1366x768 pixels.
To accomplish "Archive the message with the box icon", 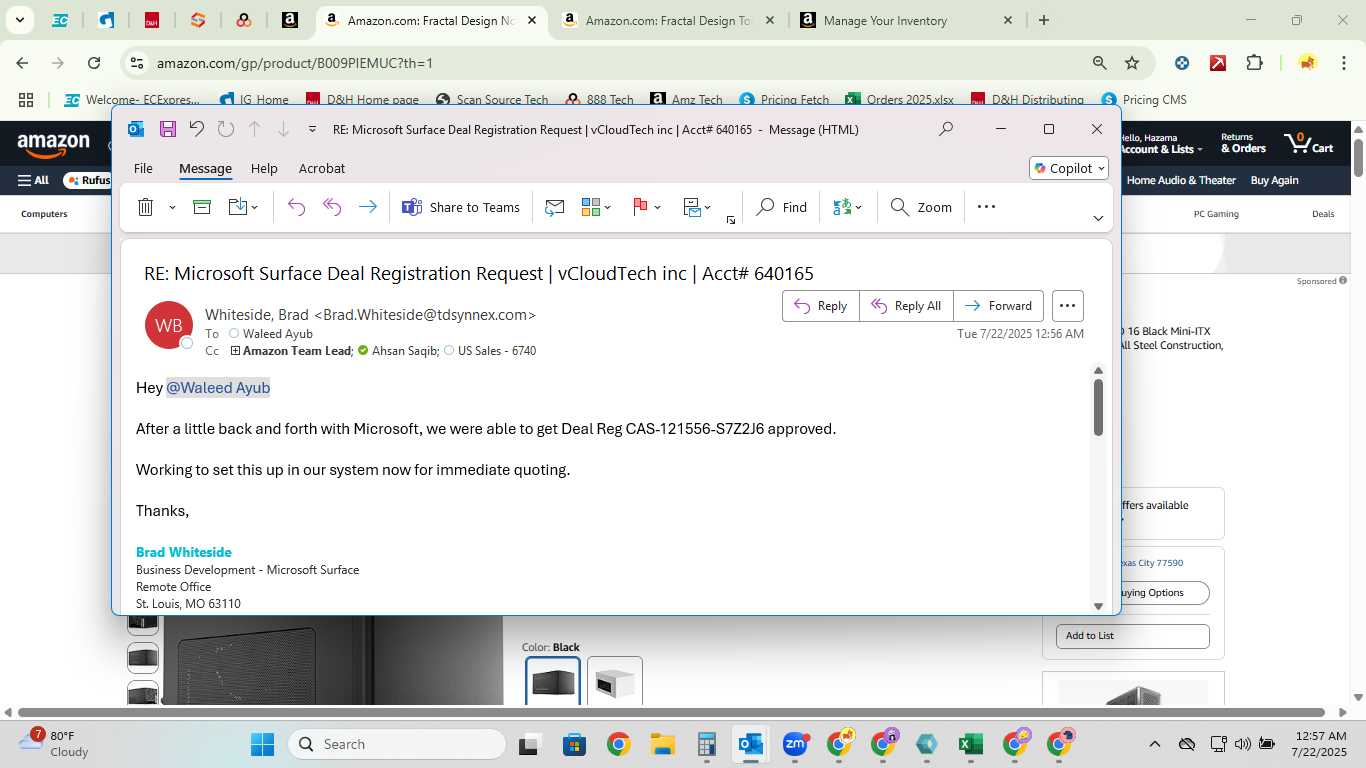I will click(202, 207).
